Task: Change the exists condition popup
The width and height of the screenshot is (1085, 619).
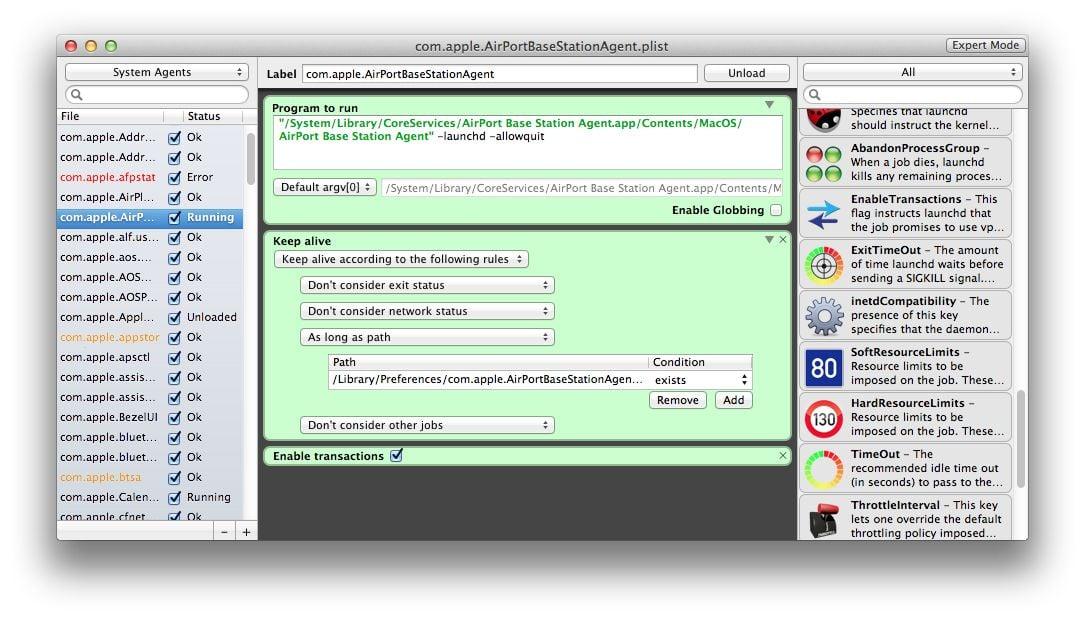Action: pos(700,380)
